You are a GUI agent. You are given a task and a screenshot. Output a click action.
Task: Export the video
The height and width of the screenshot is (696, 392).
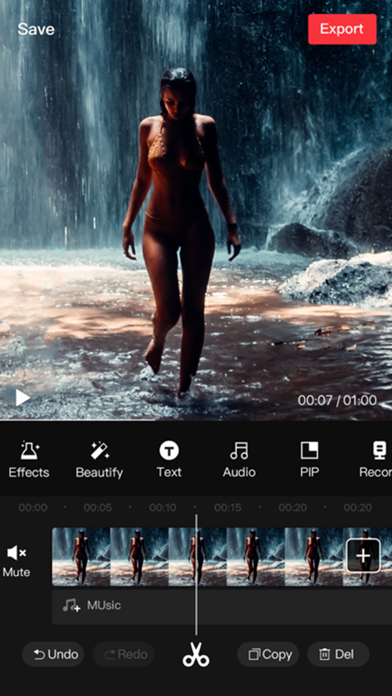[342, 29]
